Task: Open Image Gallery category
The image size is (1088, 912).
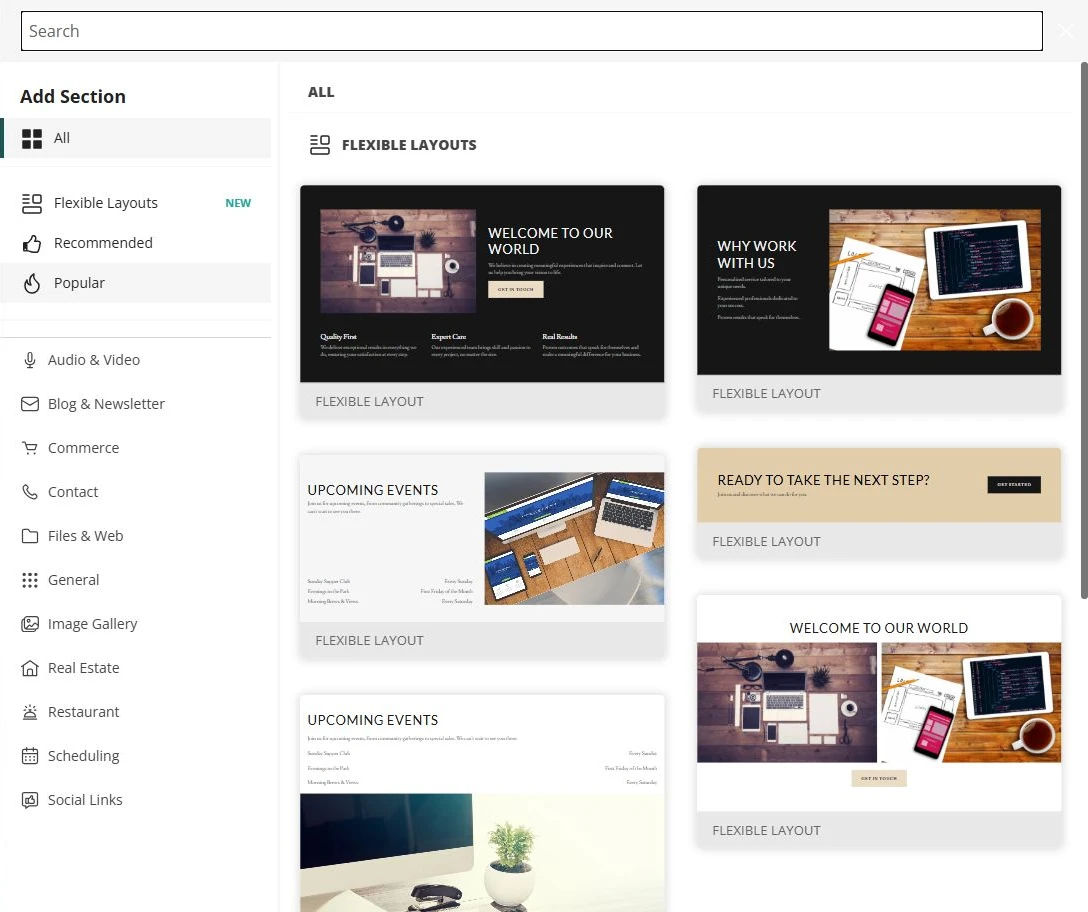Action: pyautogui.click(x=136, y=624)
